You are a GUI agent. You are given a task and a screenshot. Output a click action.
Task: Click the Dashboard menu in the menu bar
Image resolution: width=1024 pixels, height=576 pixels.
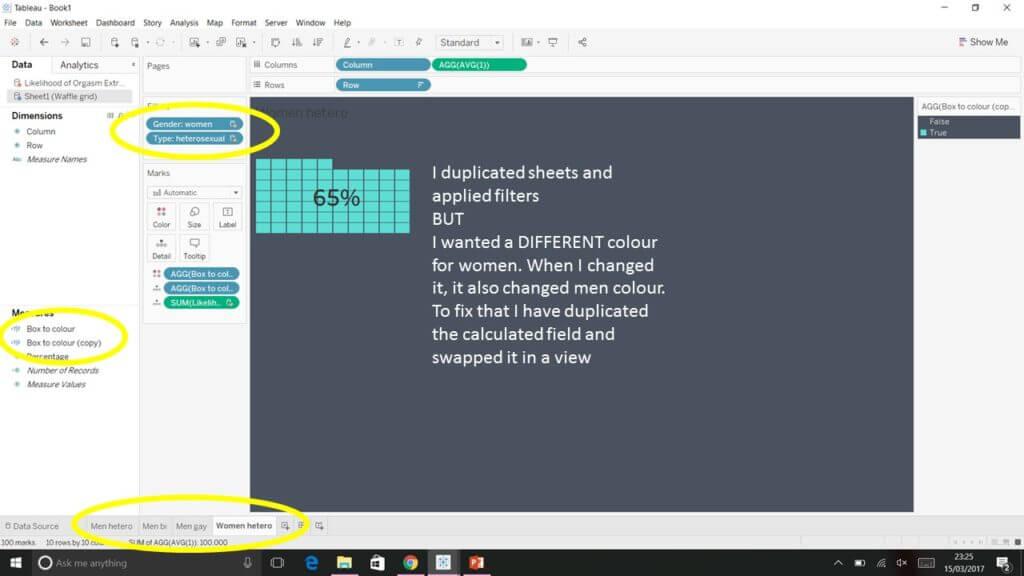coord(115,22)
